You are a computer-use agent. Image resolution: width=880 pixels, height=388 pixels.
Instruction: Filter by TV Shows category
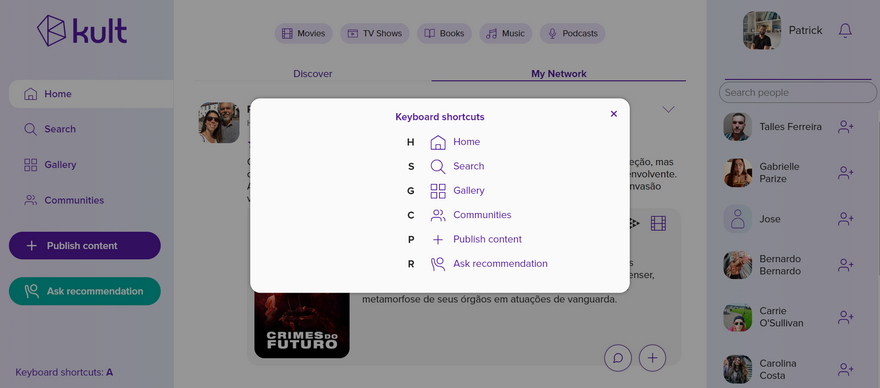pos(374,33)
